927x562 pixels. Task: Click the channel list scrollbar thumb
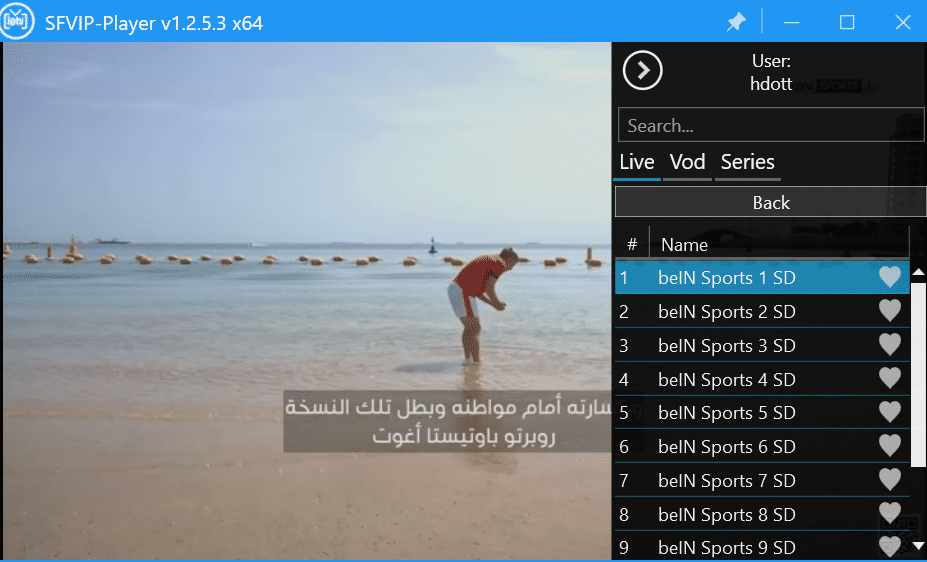pyautogui.click(x=918, y=375)
